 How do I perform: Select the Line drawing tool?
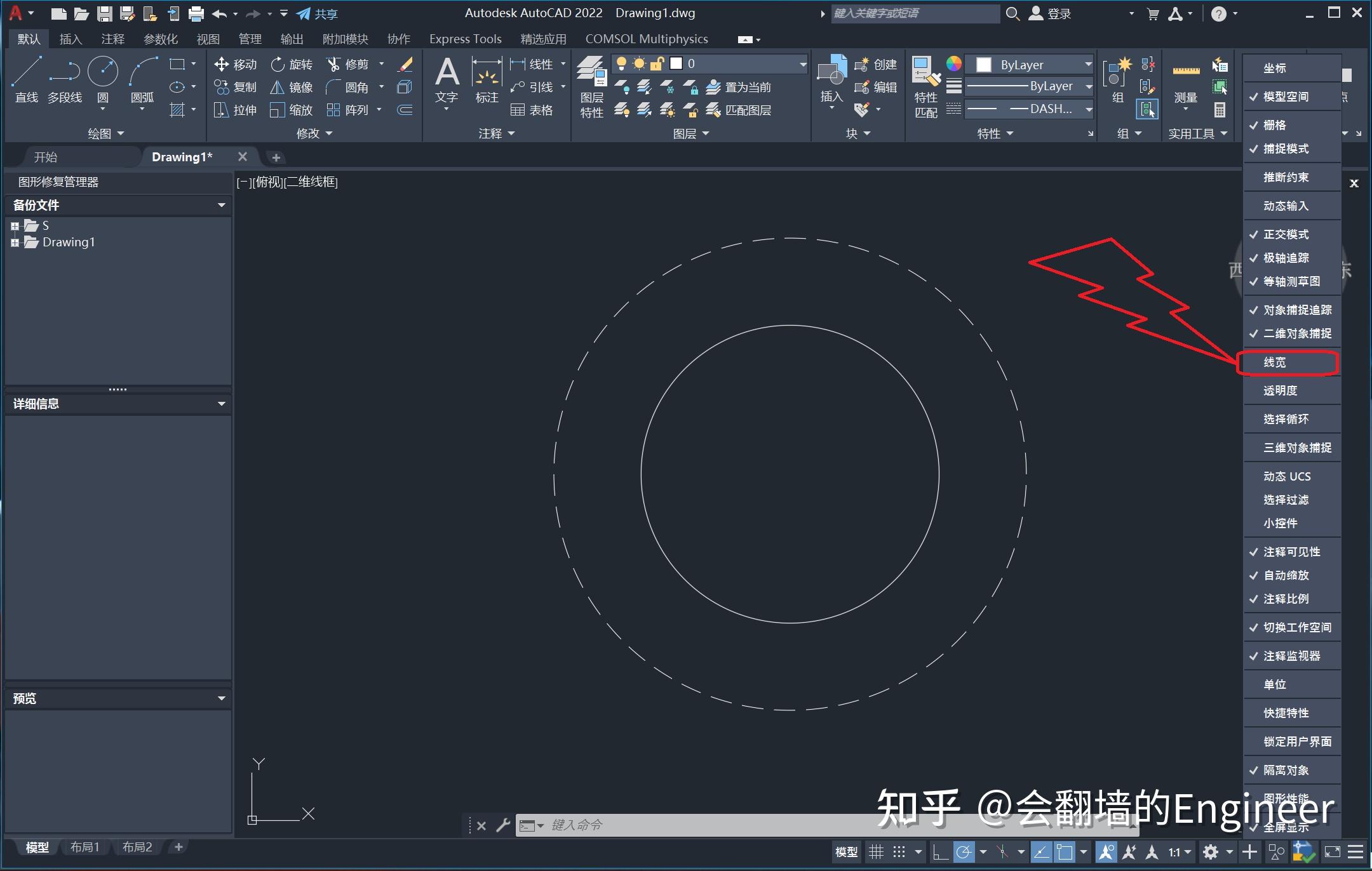(x=27, y=76)
